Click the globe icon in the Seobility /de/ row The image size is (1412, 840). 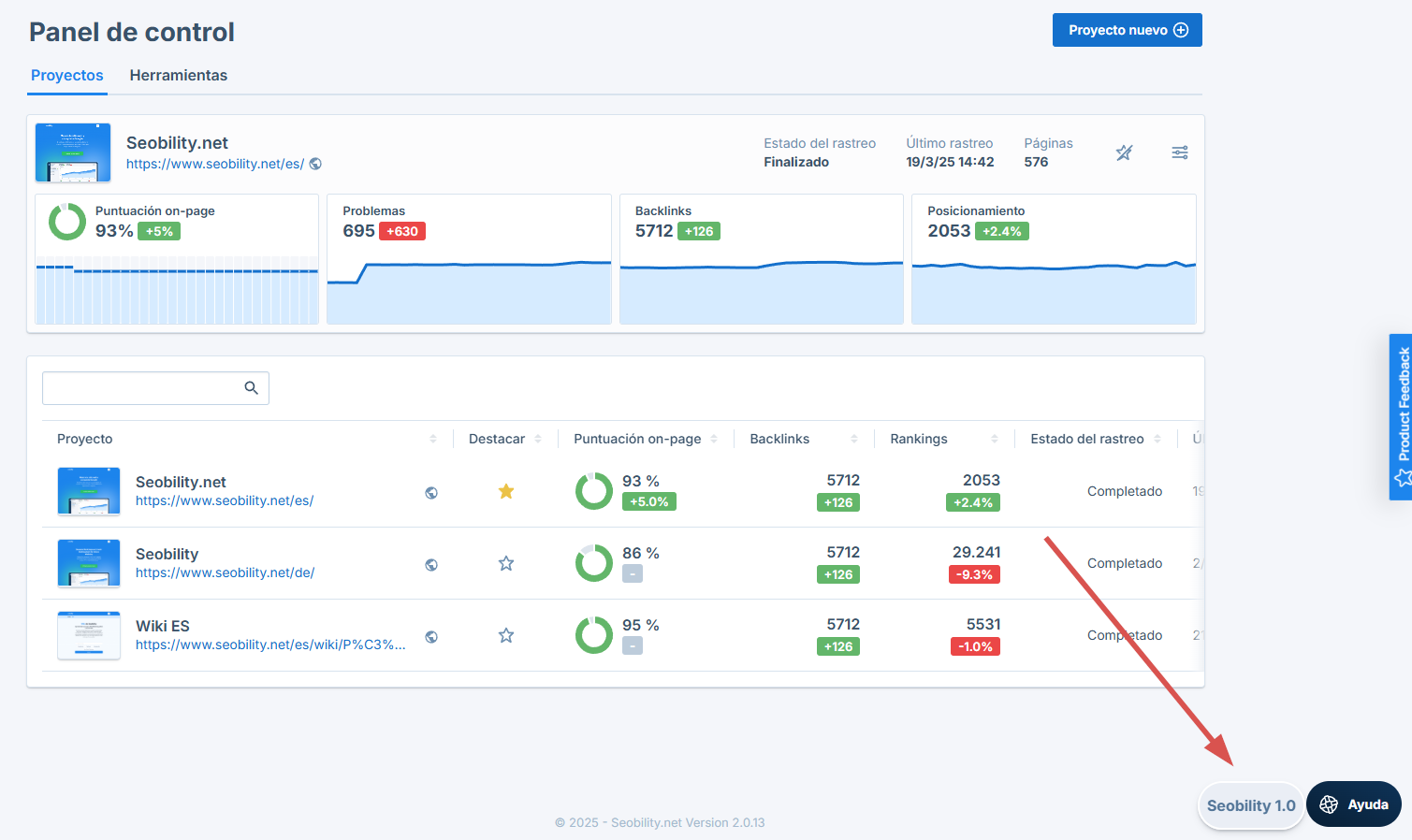click(431, 565)
